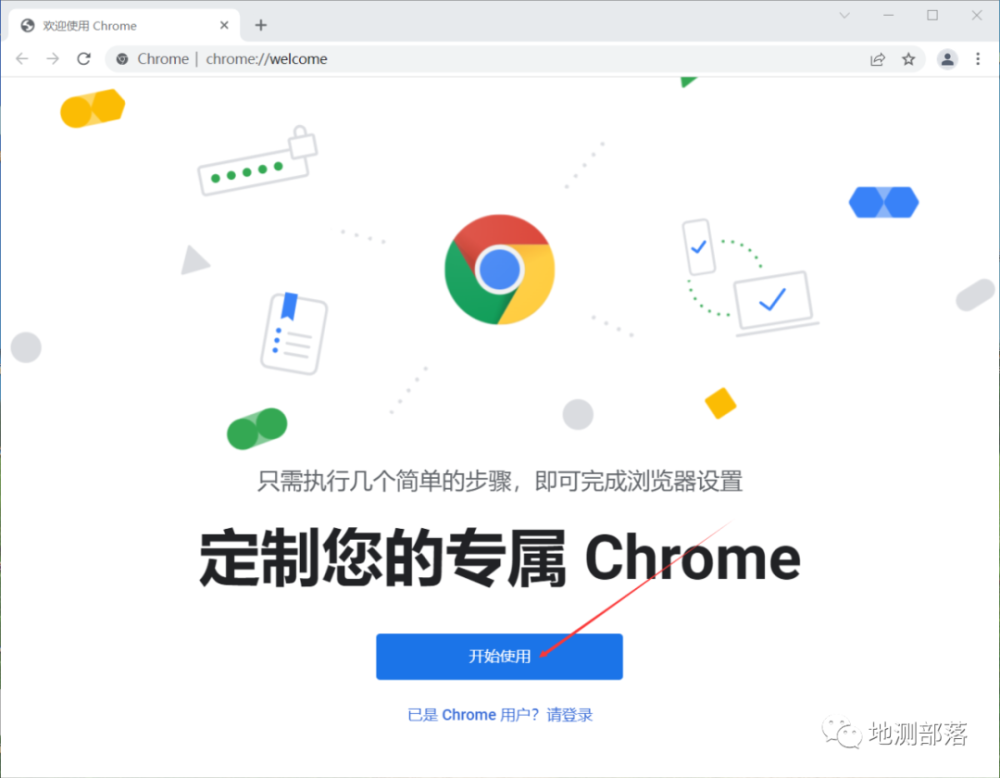Maximize the Chrome window
The width and height of the screenshot is (1000, 778).
click(x=932, y=15)
